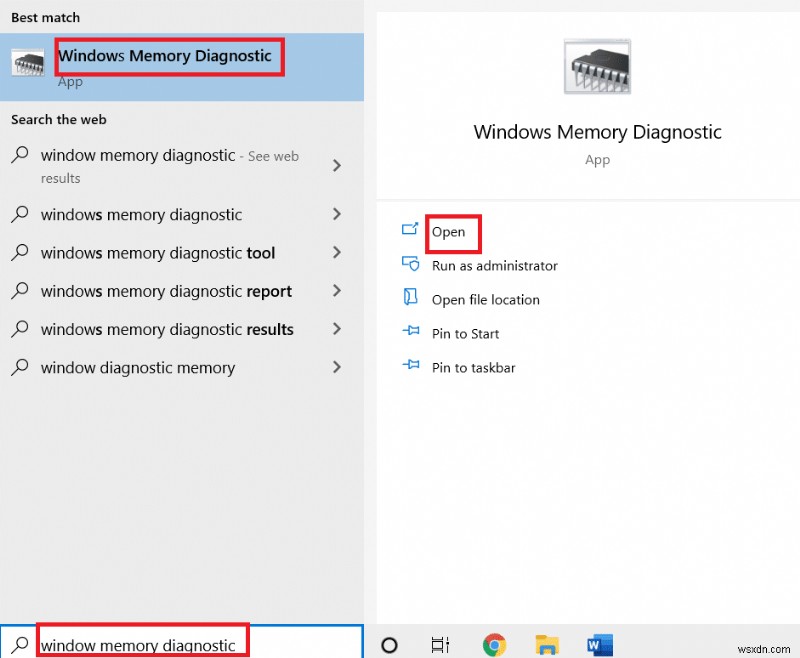Click the Cortana circle icon on taskbar

point(389,645)
